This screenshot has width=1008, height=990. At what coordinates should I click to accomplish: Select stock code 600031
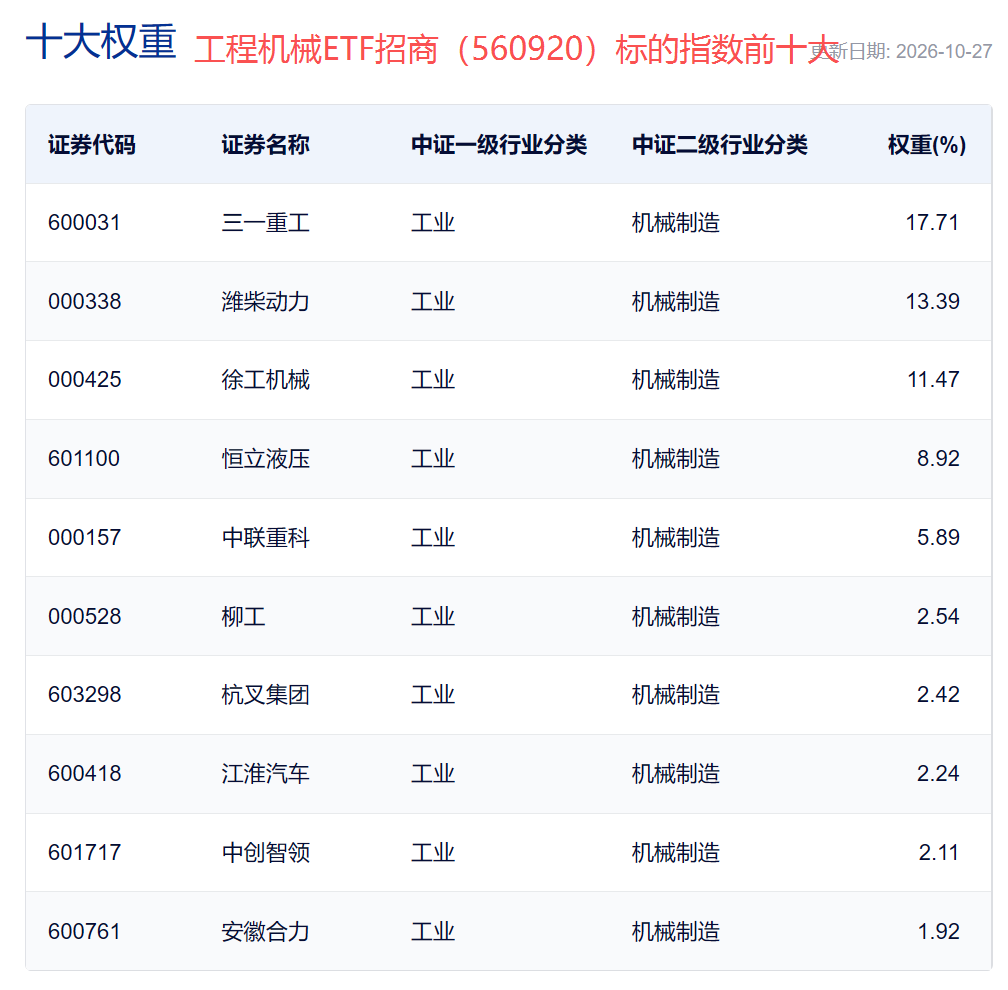tap(84, 222)
